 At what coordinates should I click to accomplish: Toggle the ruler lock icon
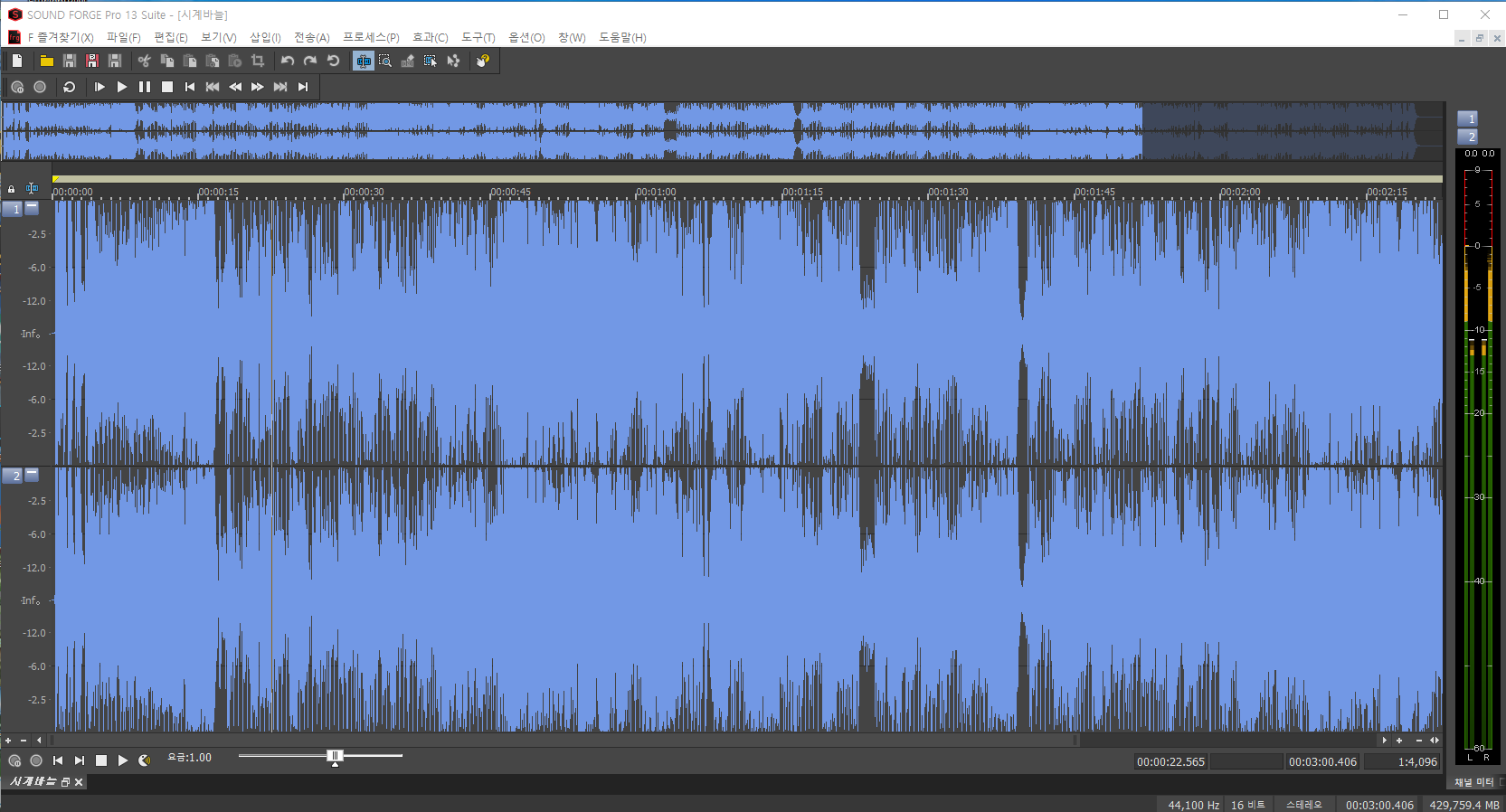pyautogui.click(x=11, y=189)
